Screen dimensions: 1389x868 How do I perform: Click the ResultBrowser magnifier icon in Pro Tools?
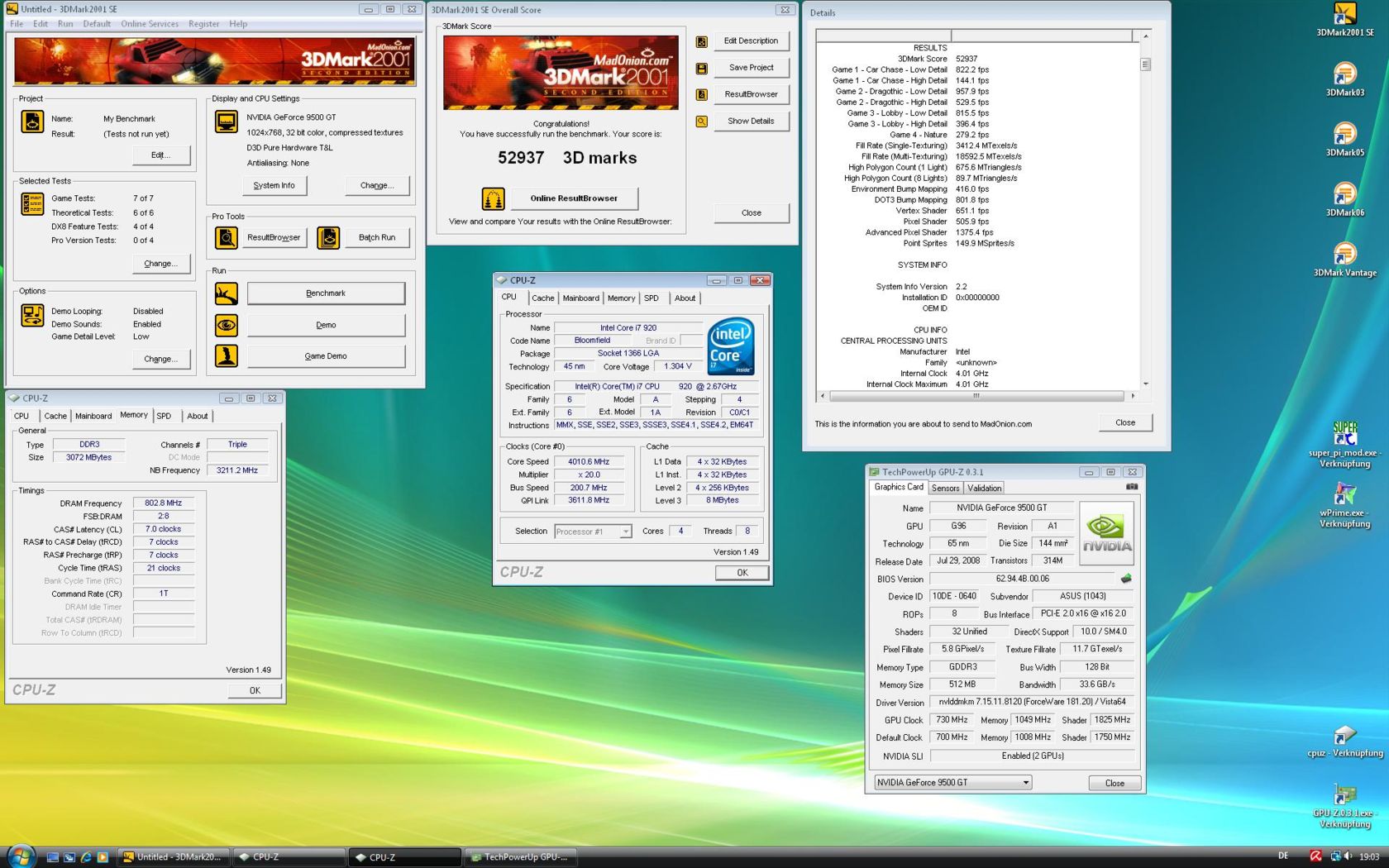click(226, 238)
